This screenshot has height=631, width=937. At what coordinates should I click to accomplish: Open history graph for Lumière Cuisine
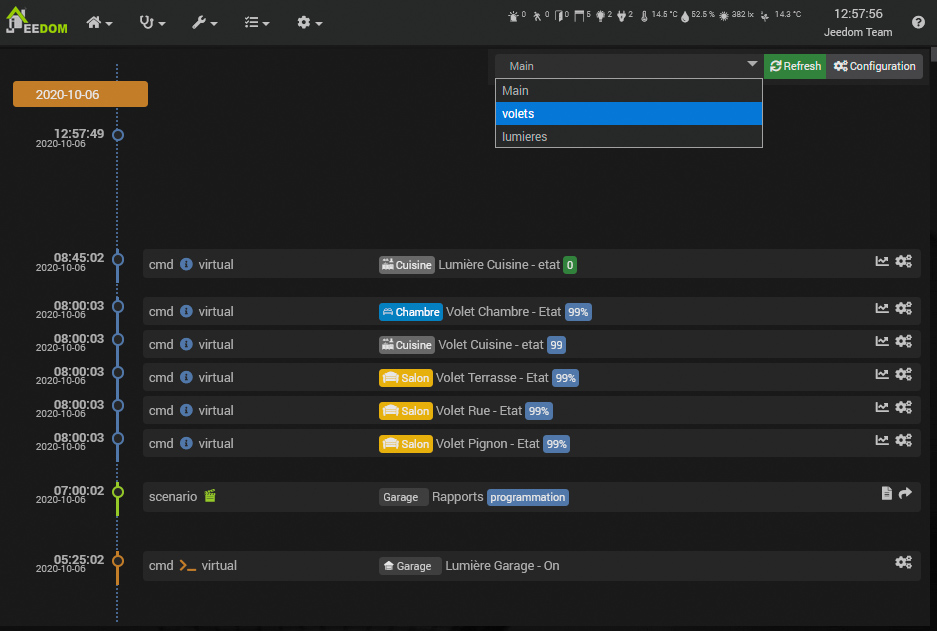tap(881, 261)
